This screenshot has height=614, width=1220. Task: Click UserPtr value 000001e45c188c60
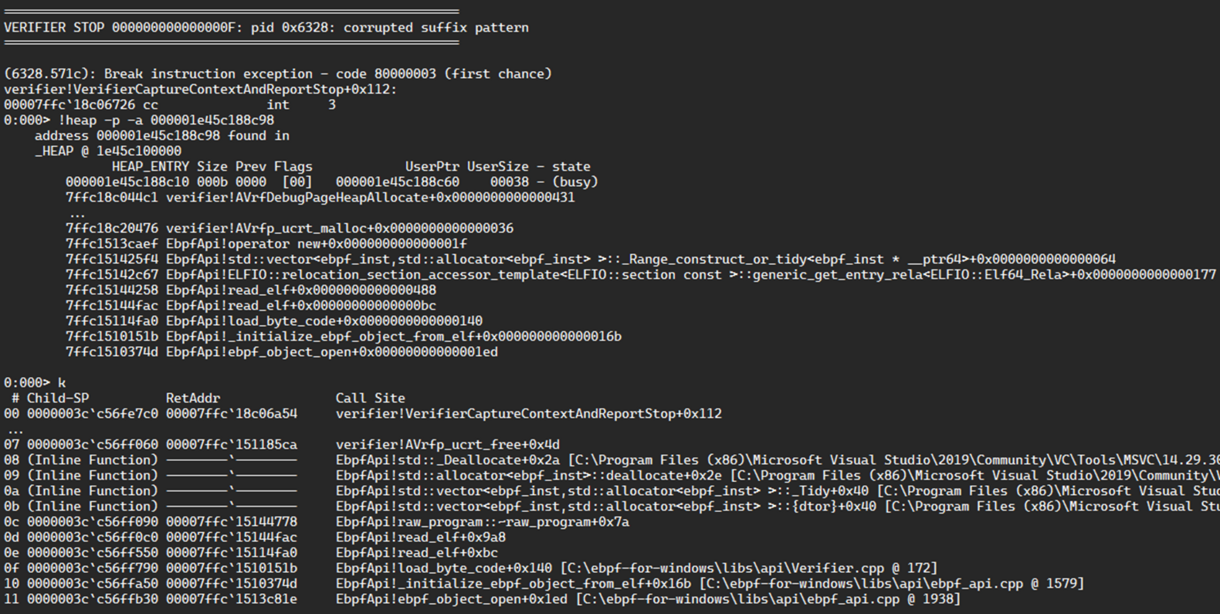(x=397, y=182)
